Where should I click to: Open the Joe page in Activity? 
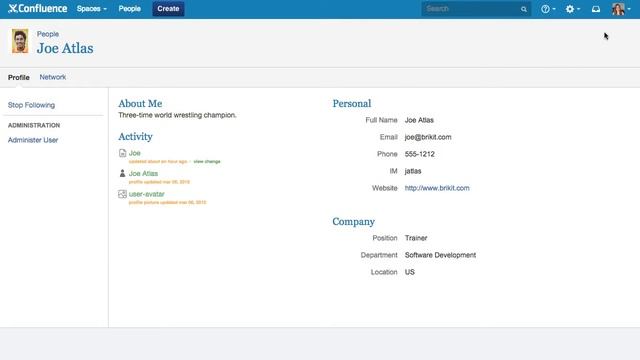click(134, 153)
